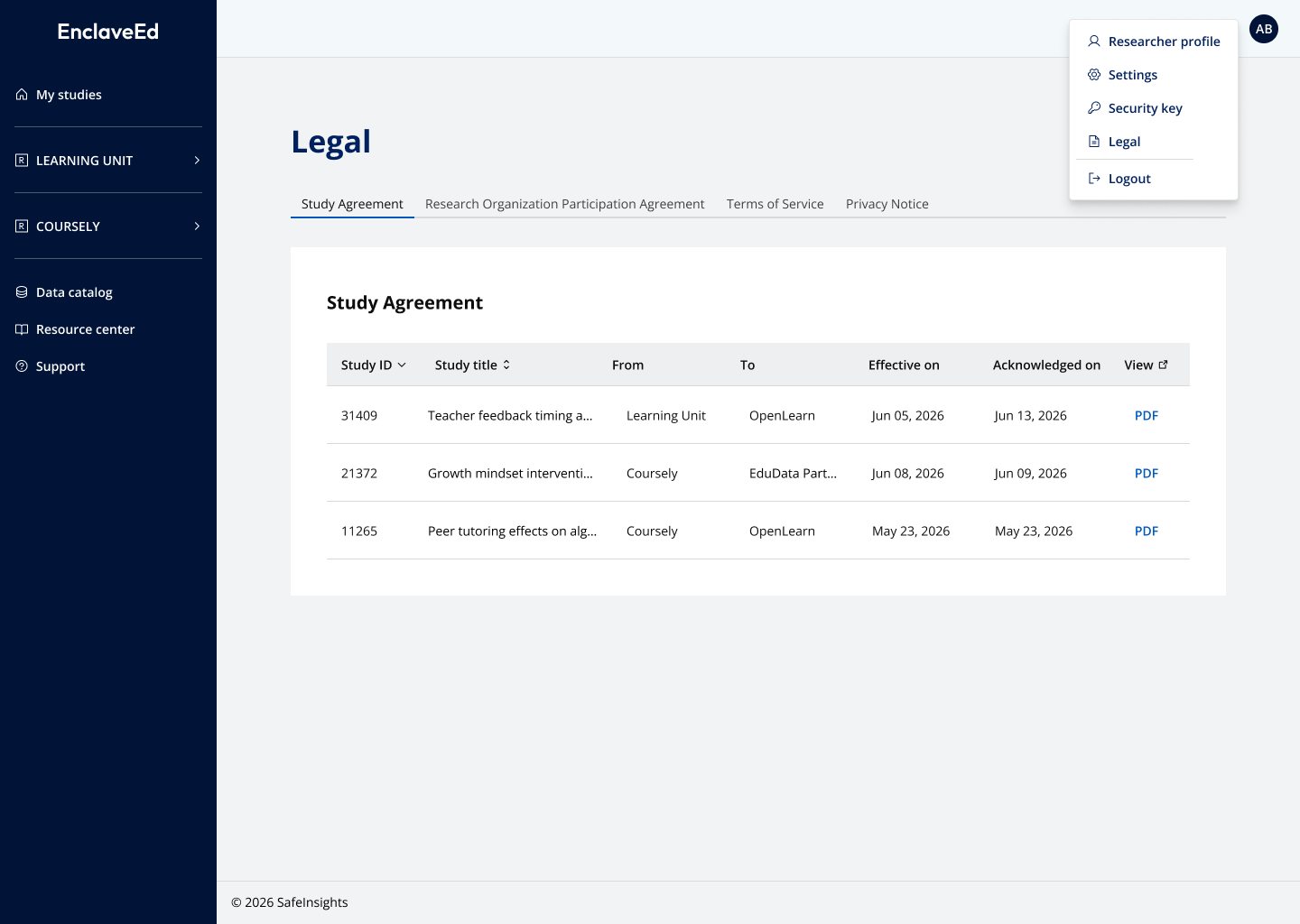Screen dimensions: 1300x924
Task: Select Settings from user menu
Action: point(1154,75)
